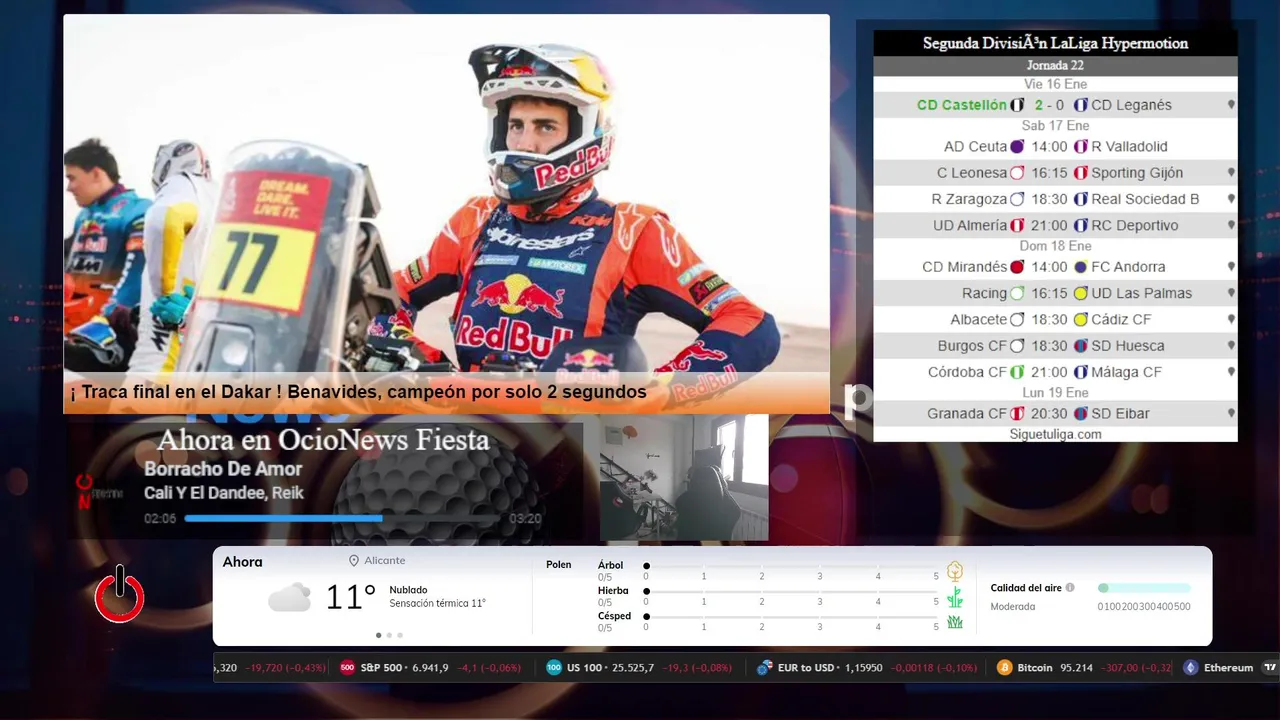
Task: Click the 11° temperature reading
Action: click(x=350, y=598)
